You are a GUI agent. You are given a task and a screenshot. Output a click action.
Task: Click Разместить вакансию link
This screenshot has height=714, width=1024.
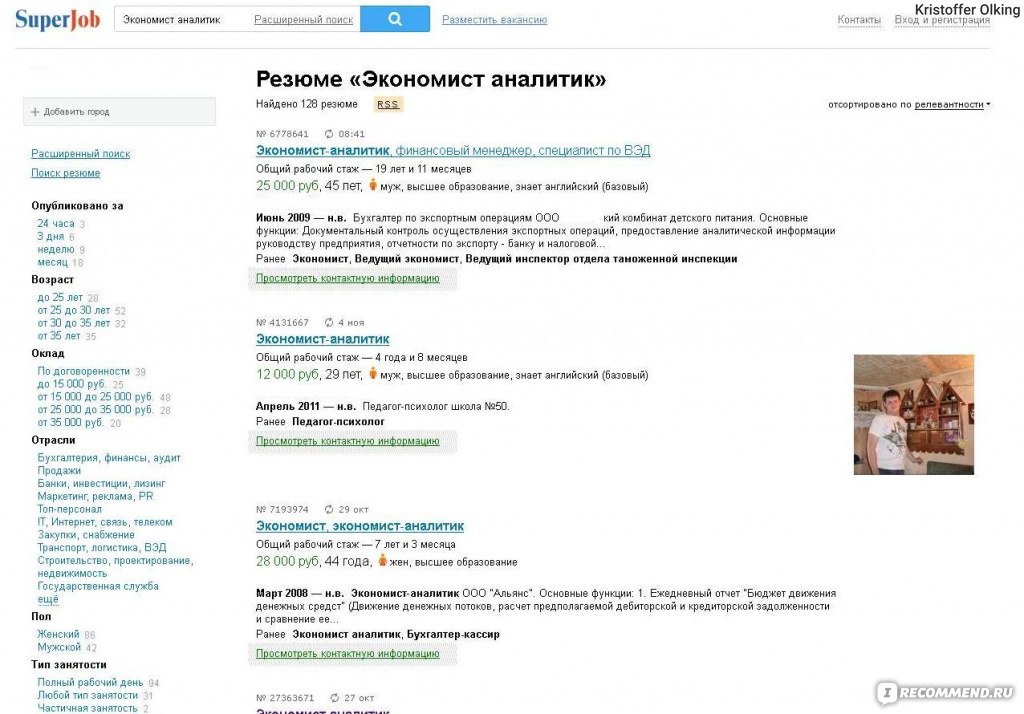pos(494,20)
